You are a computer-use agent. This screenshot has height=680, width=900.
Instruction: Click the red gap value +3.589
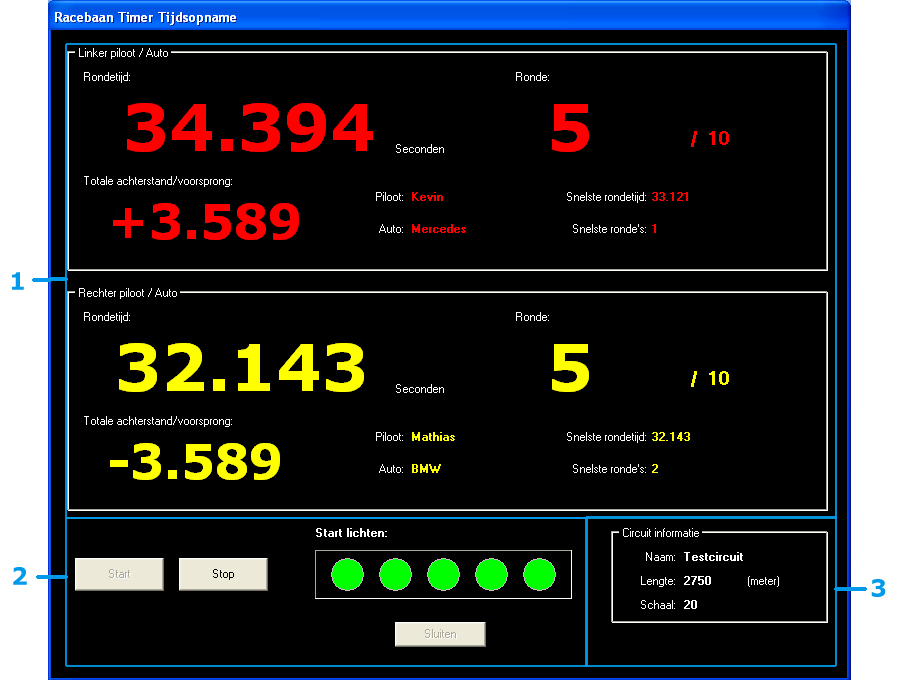[x=206, y=222]
